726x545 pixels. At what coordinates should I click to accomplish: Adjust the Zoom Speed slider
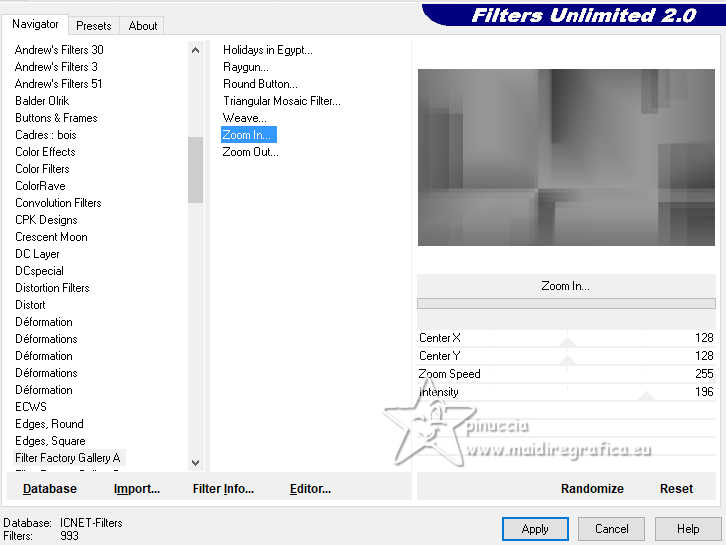[566, 374]
